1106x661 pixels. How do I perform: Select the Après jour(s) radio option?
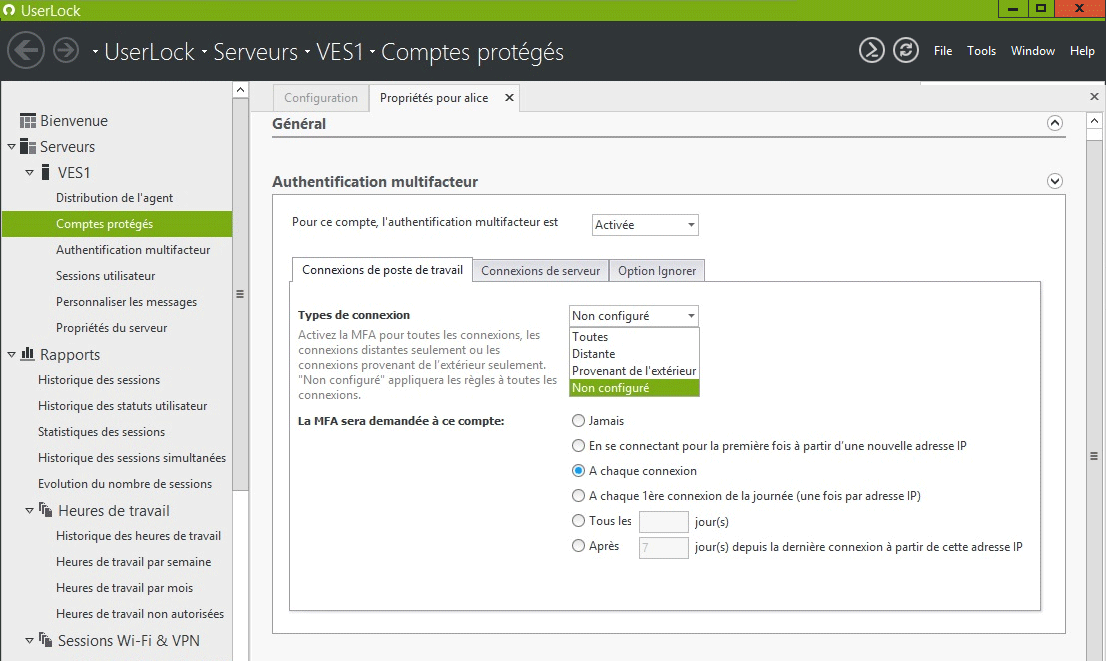[x=578, y=545]
